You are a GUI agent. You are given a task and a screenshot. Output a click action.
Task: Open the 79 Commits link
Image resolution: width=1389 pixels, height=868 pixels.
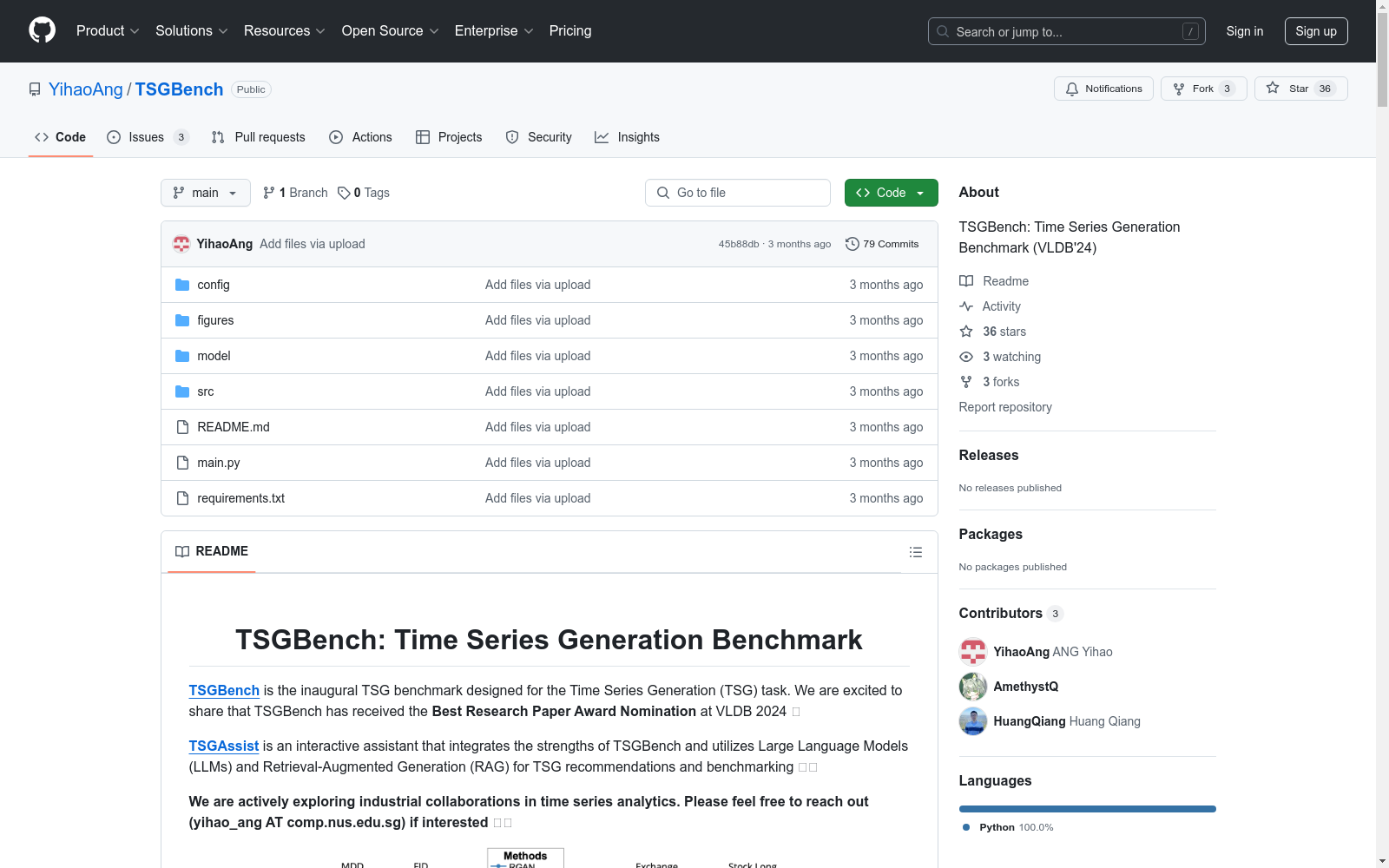[883, 244]
